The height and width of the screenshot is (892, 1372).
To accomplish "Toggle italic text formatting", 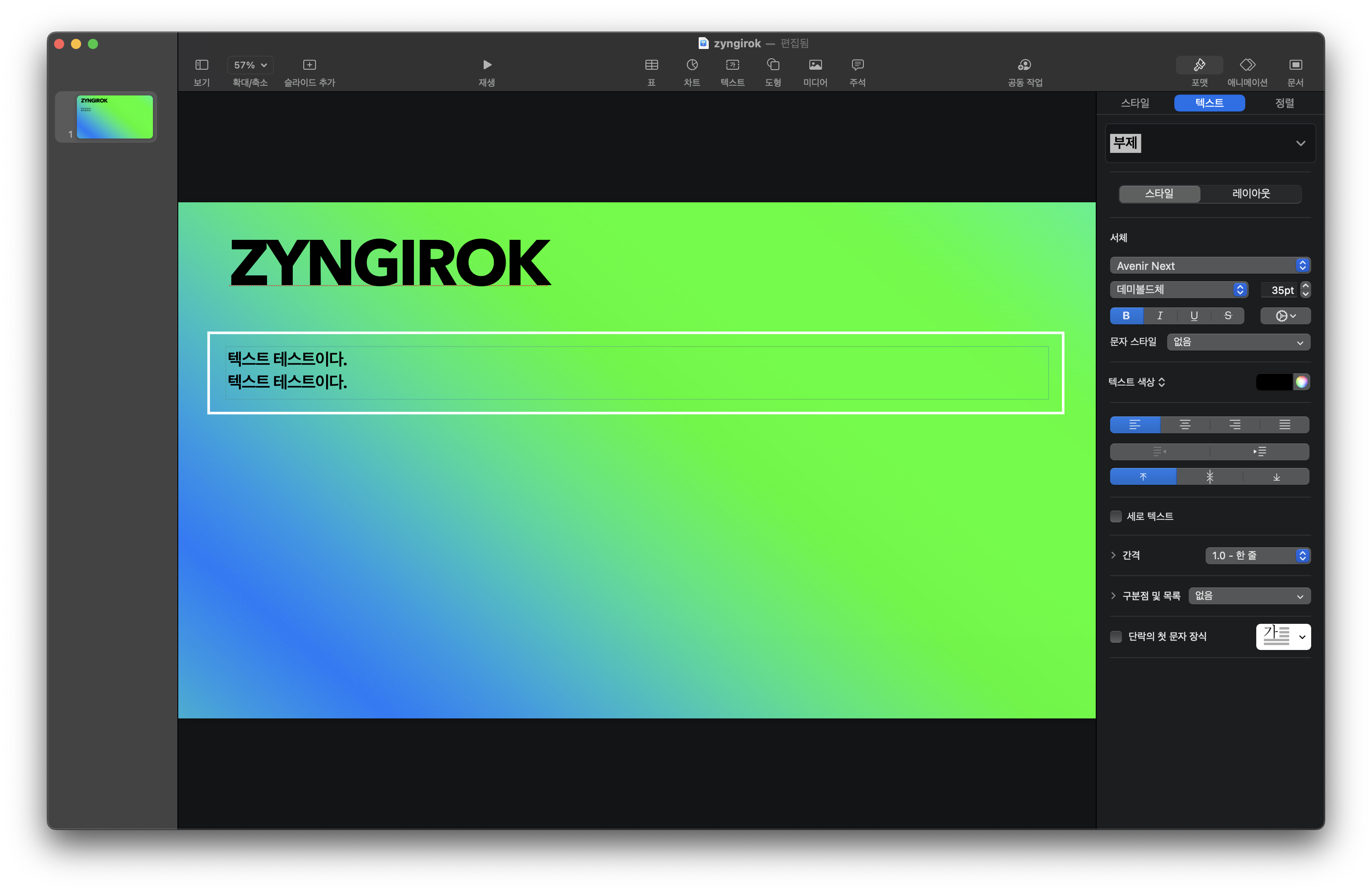I will pos(1160,316).
